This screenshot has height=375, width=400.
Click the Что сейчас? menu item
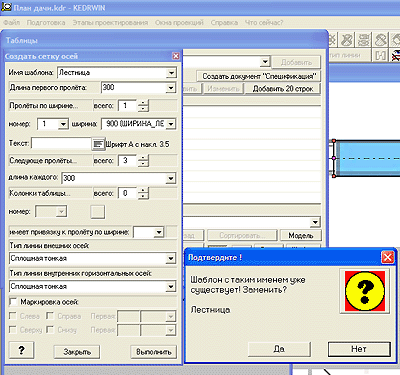(x=264, y=23)
